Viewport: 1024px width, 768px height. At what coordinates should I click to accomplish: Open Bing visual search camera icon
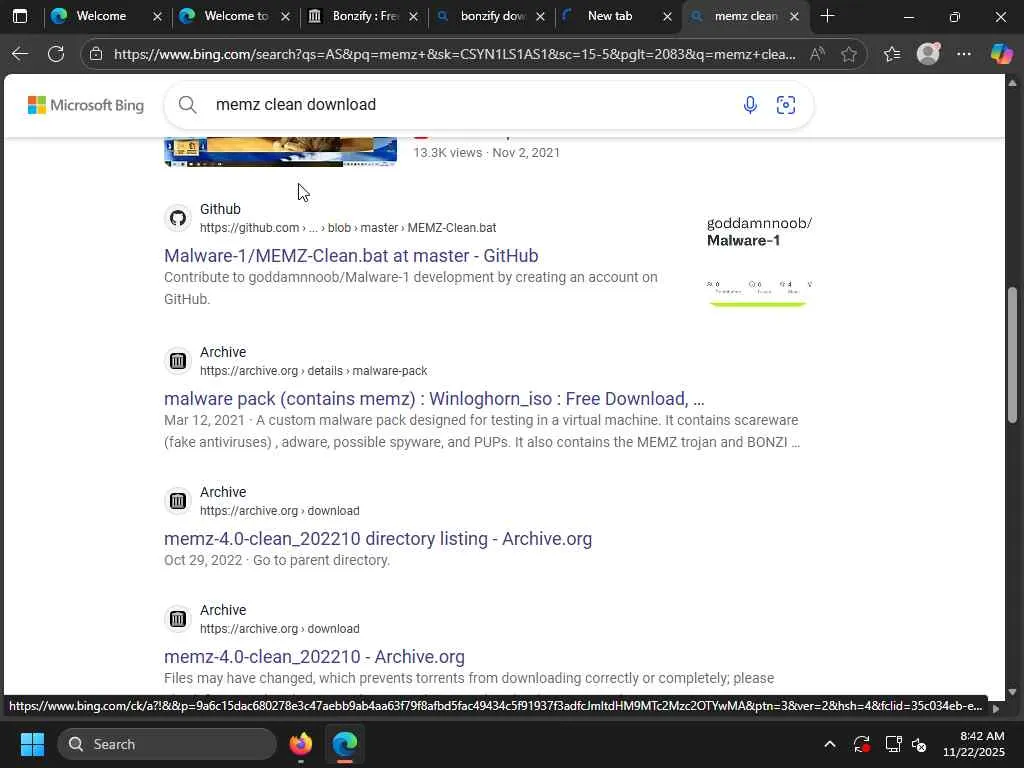pos(786,104)
